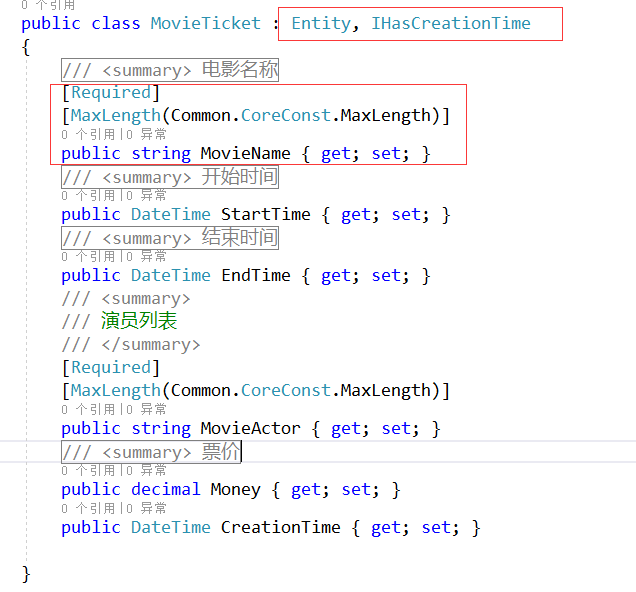Open references CodeLens above MovieActor
636x592 pixels.
coord(88,409)
